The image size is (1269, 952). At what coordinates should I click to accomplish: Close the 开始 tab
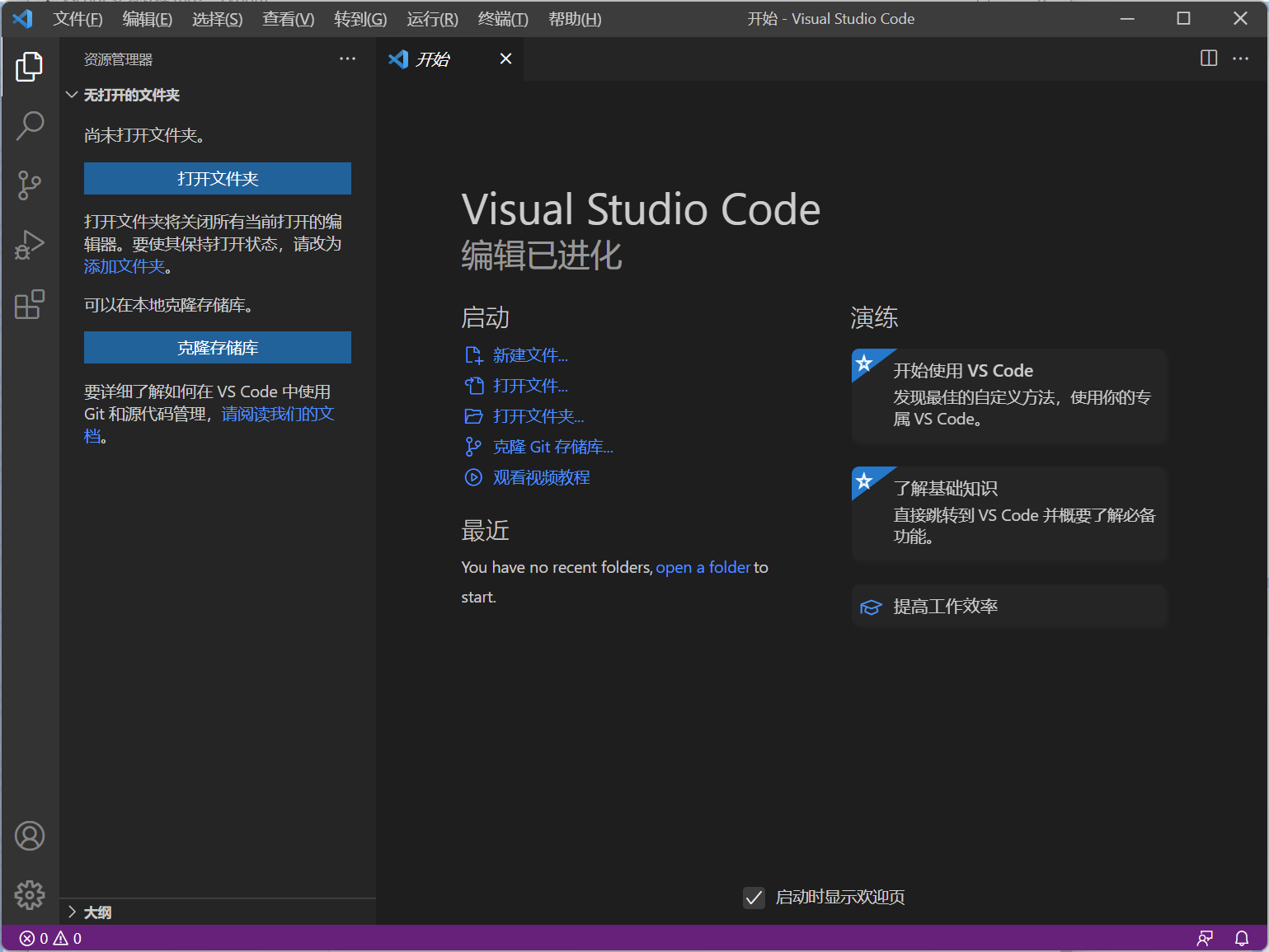tap(505, 59)
